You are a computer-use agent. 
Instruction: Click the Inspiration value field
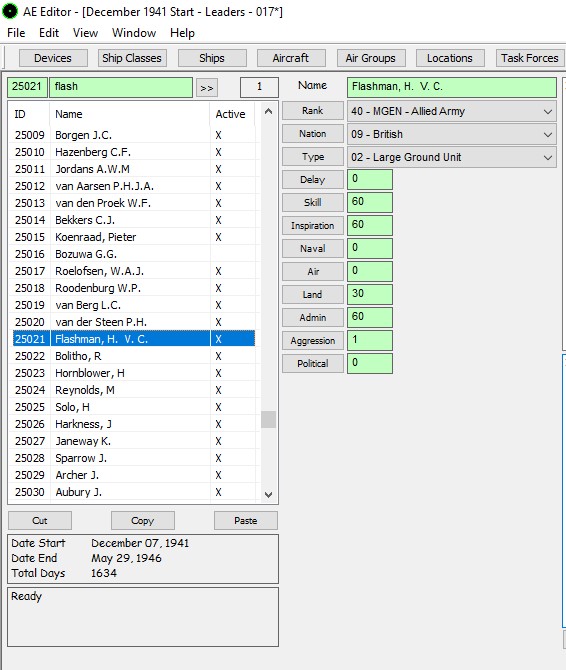point(370,225)
